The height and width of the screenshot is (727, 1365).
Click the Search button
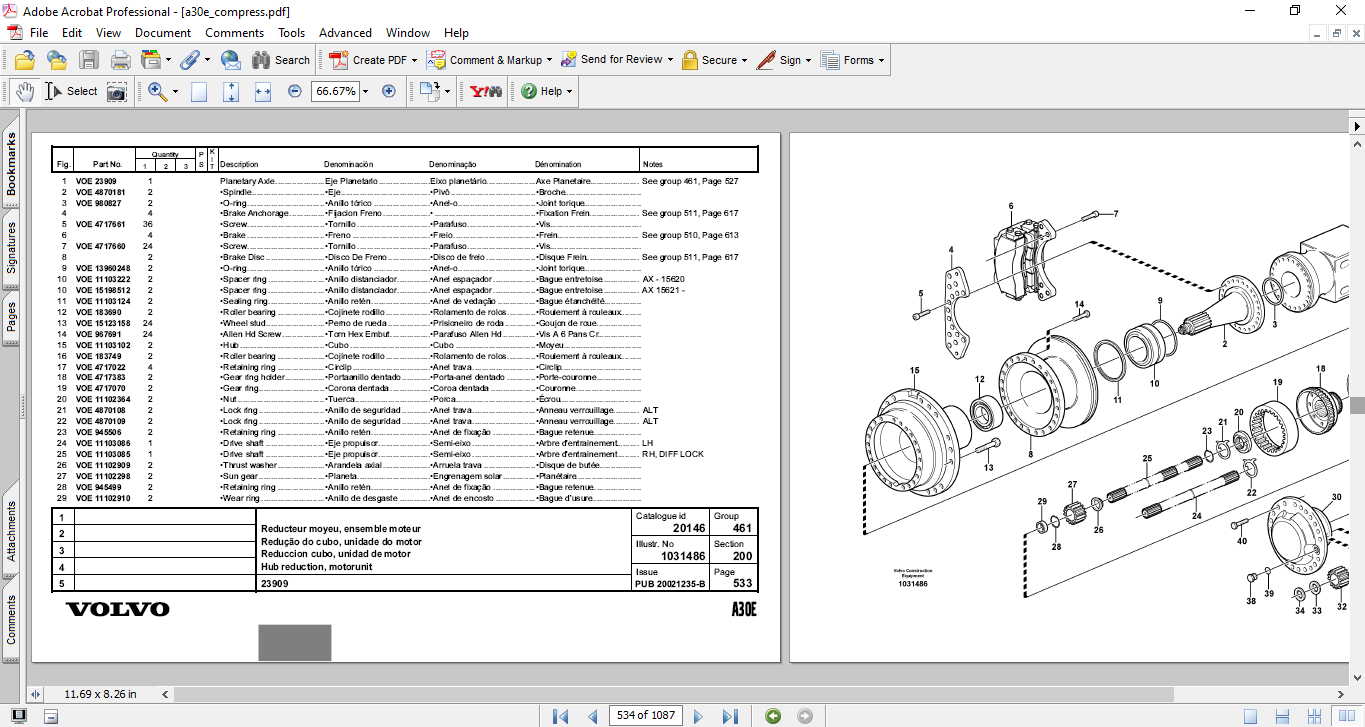pos(281,60)
